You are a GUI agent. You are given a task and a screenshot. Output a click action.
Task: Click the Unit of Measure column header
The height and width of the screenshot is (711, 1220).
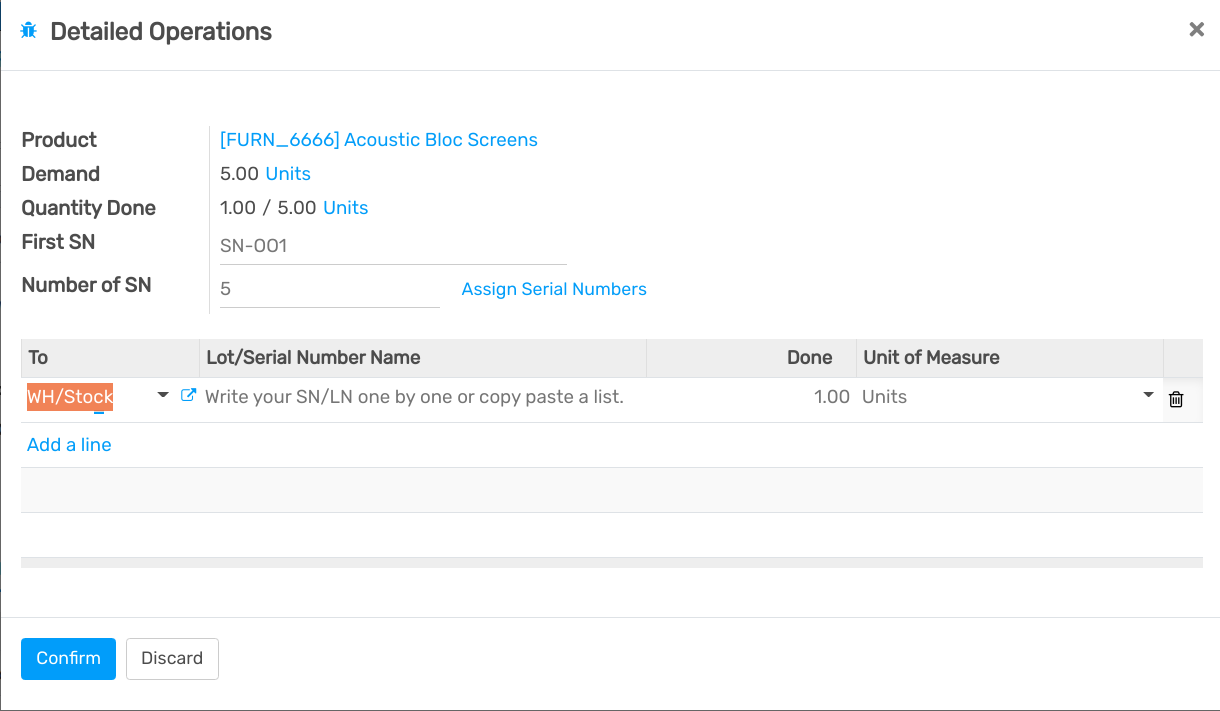click(x=932, y=357)
